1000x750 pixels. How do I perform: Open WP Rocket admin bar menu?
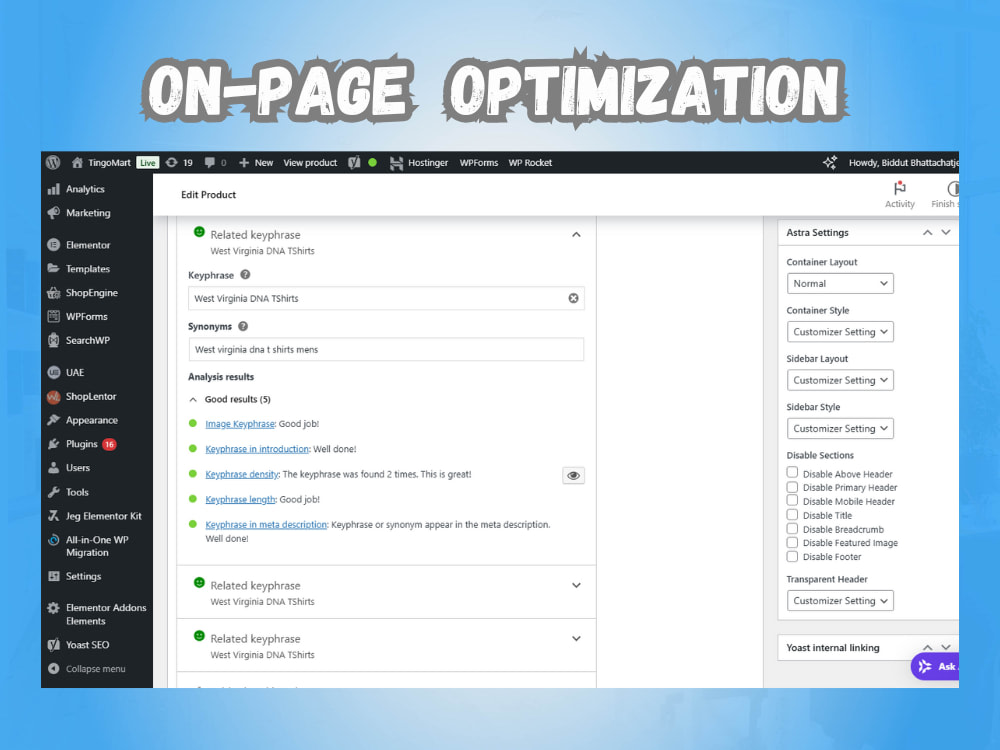[x=530, y=163]
